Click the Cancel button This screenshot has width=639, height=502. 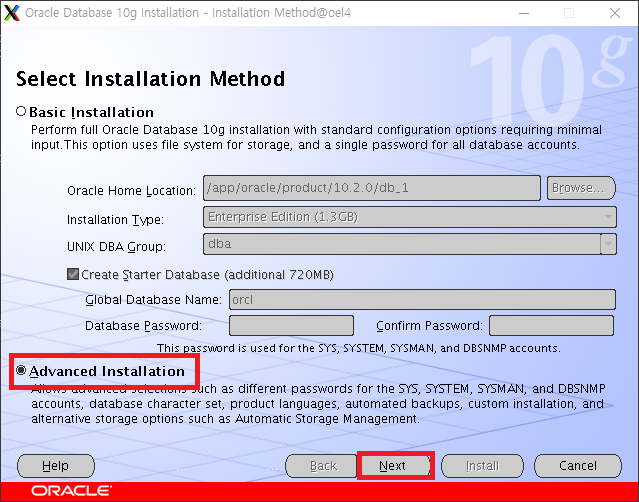tap(577, 466)
